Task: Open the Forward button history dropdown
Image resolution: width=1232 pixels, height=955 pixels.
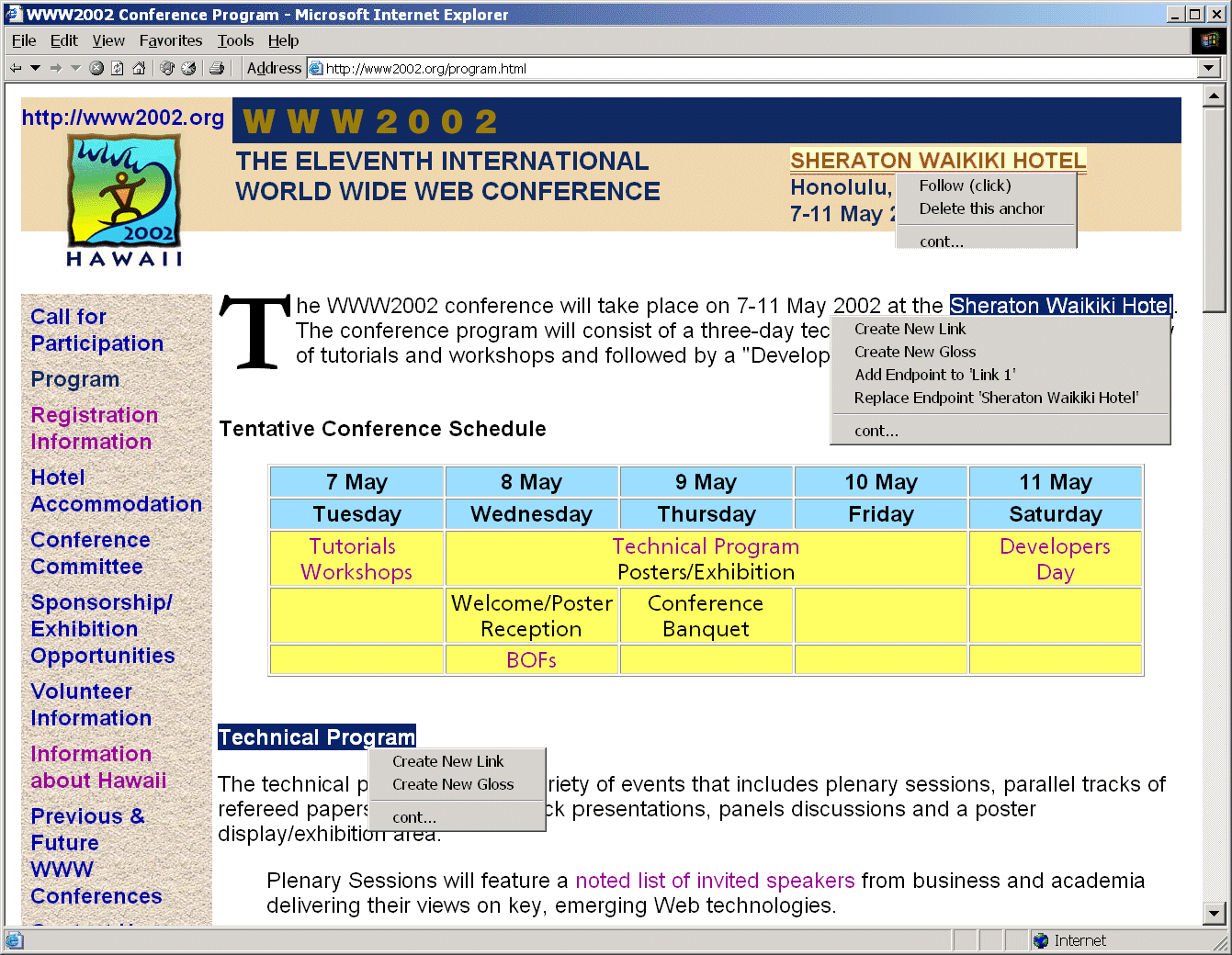Action: pos(75,68)
